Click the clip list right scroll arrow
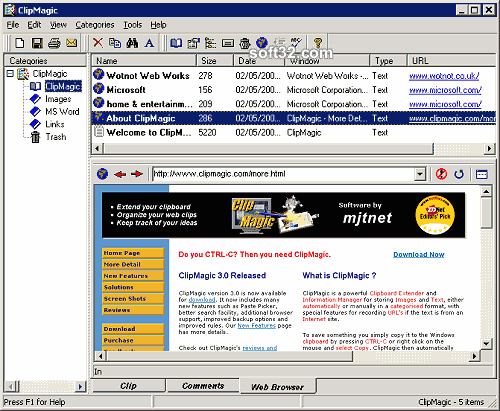Screen dimensions: 500x411 coord(489,148)
